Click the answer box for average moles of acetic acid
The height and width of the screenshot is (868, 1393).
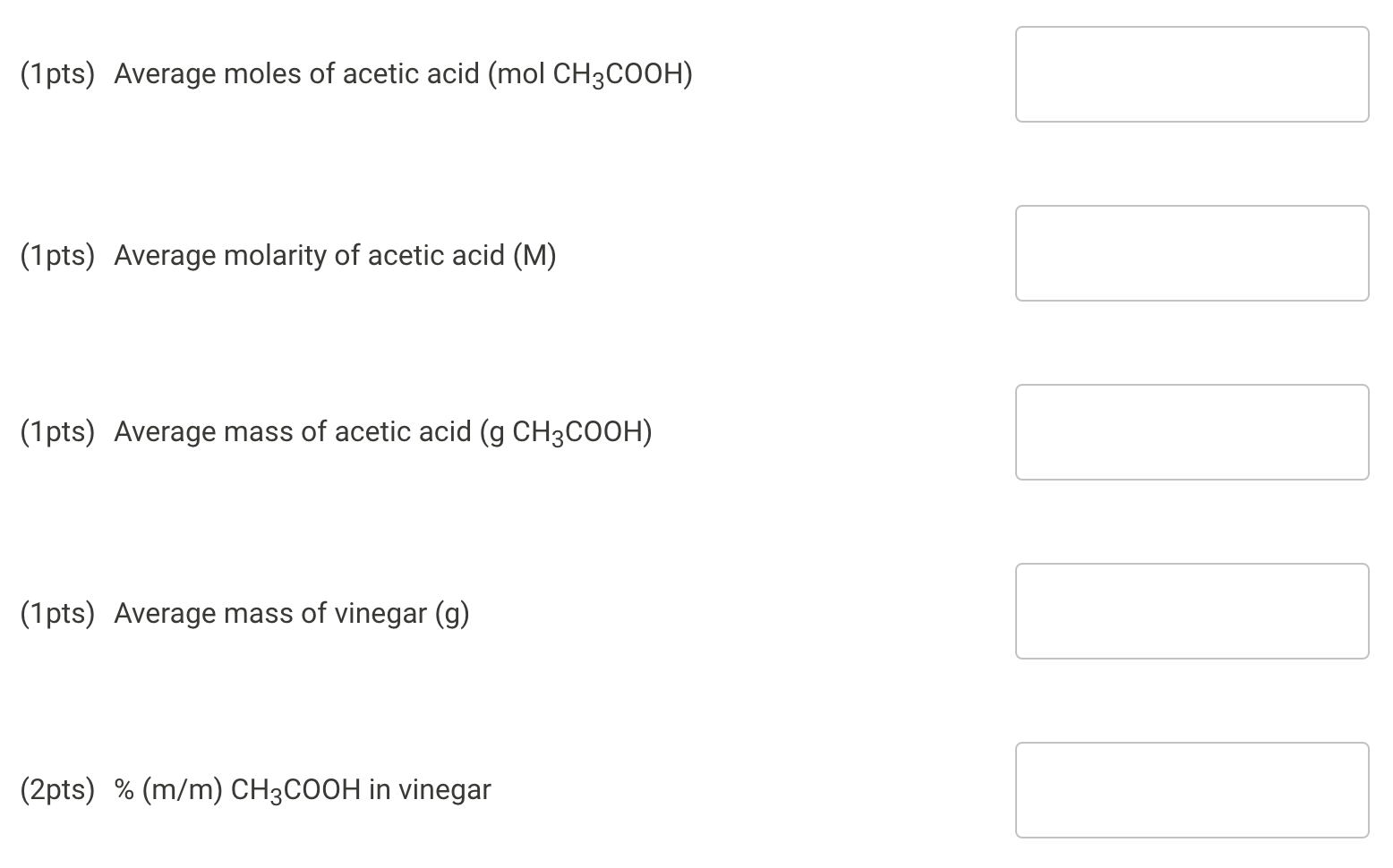pos(1192,74)
